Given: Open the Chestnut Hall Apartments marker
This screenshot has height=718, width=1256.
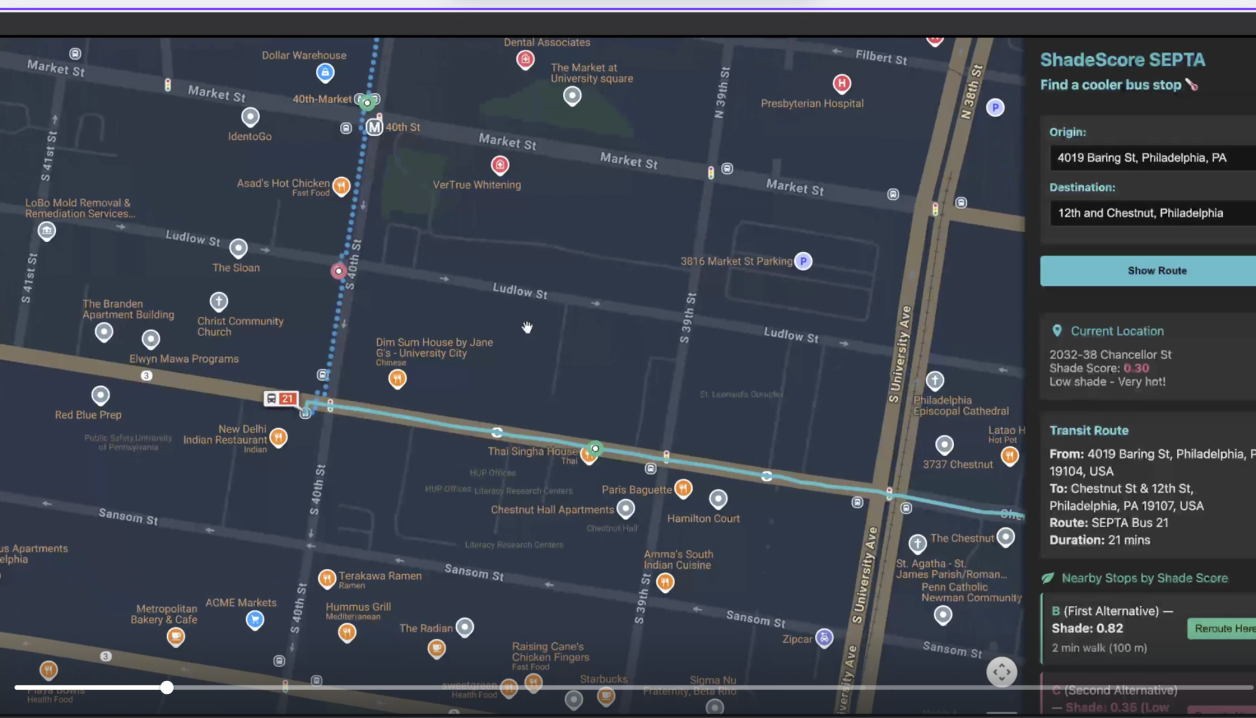Looking at the screenshot, I should click(x=625, y=508).
